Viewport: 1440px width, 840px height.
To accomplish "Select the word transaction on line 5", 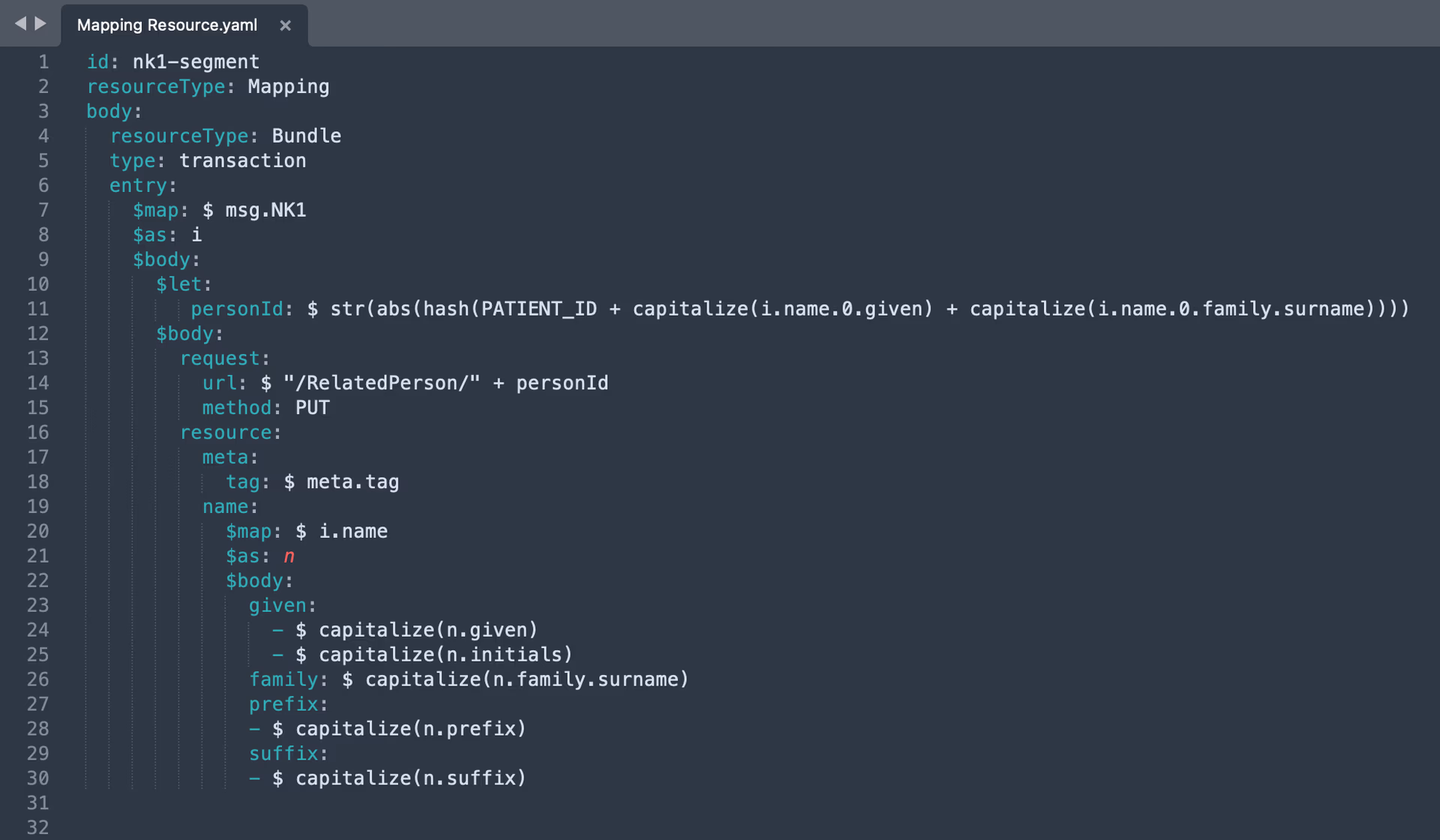I will (241, 160).
